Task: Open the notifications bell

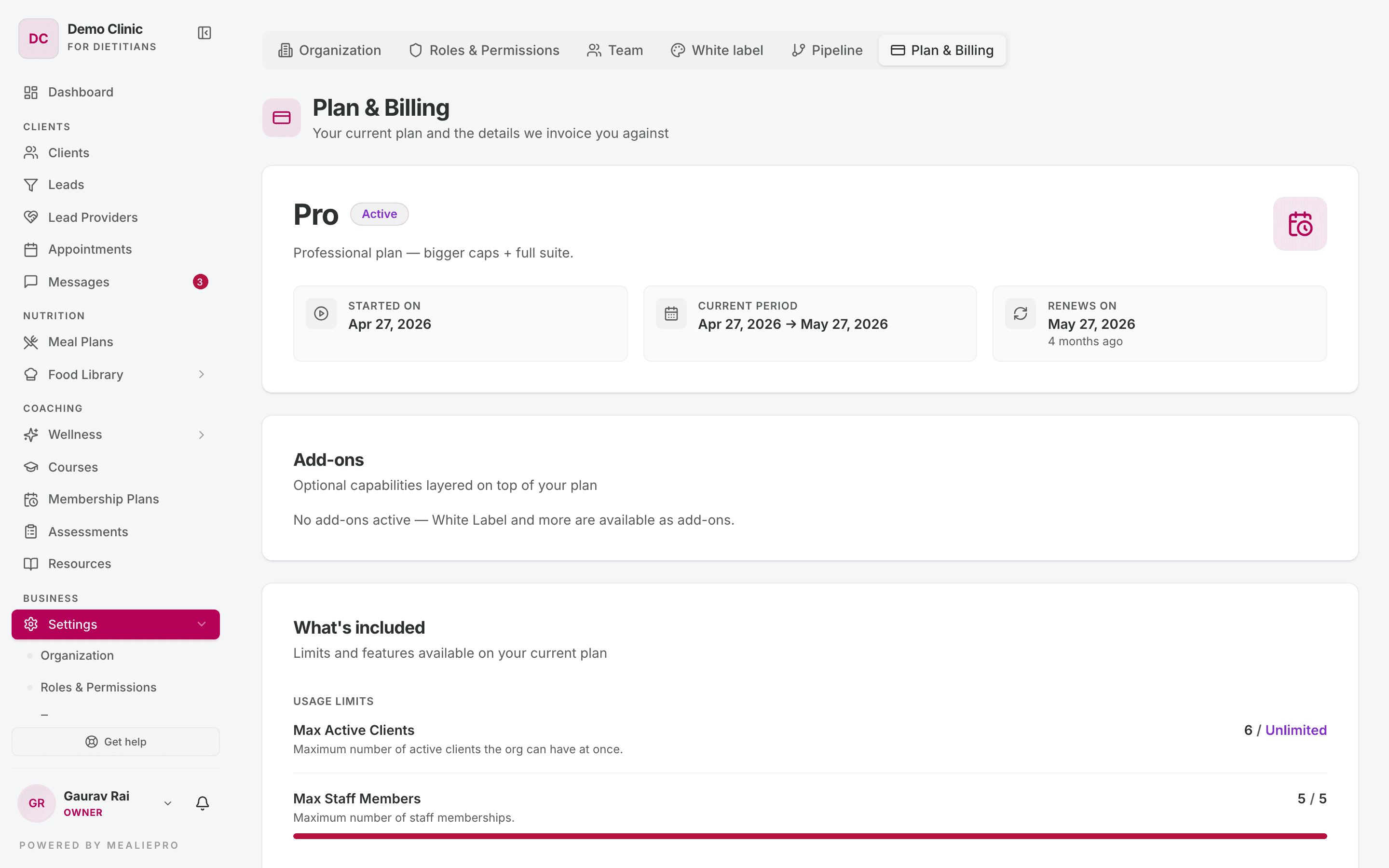Action: coord(203,803)
